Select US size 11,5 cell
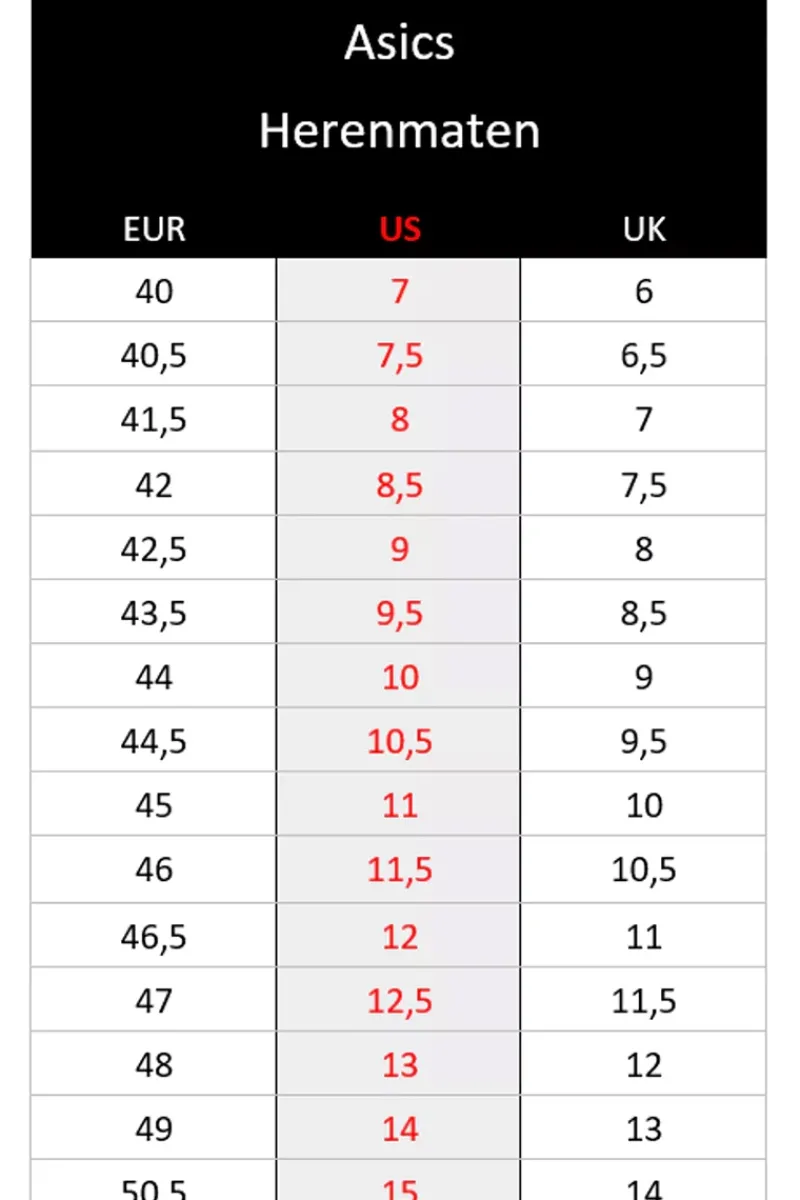The height and width of the screenshot is (1200, 800). (x=399, y=870)
